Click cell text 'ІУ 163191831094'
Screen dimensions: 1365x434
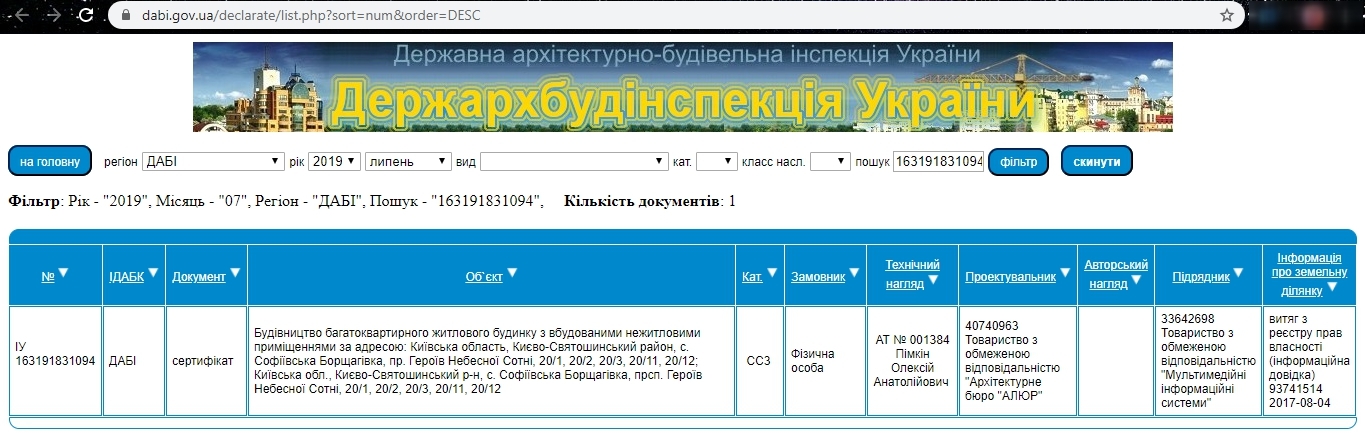pyautogui.click(x=55, y=354)
